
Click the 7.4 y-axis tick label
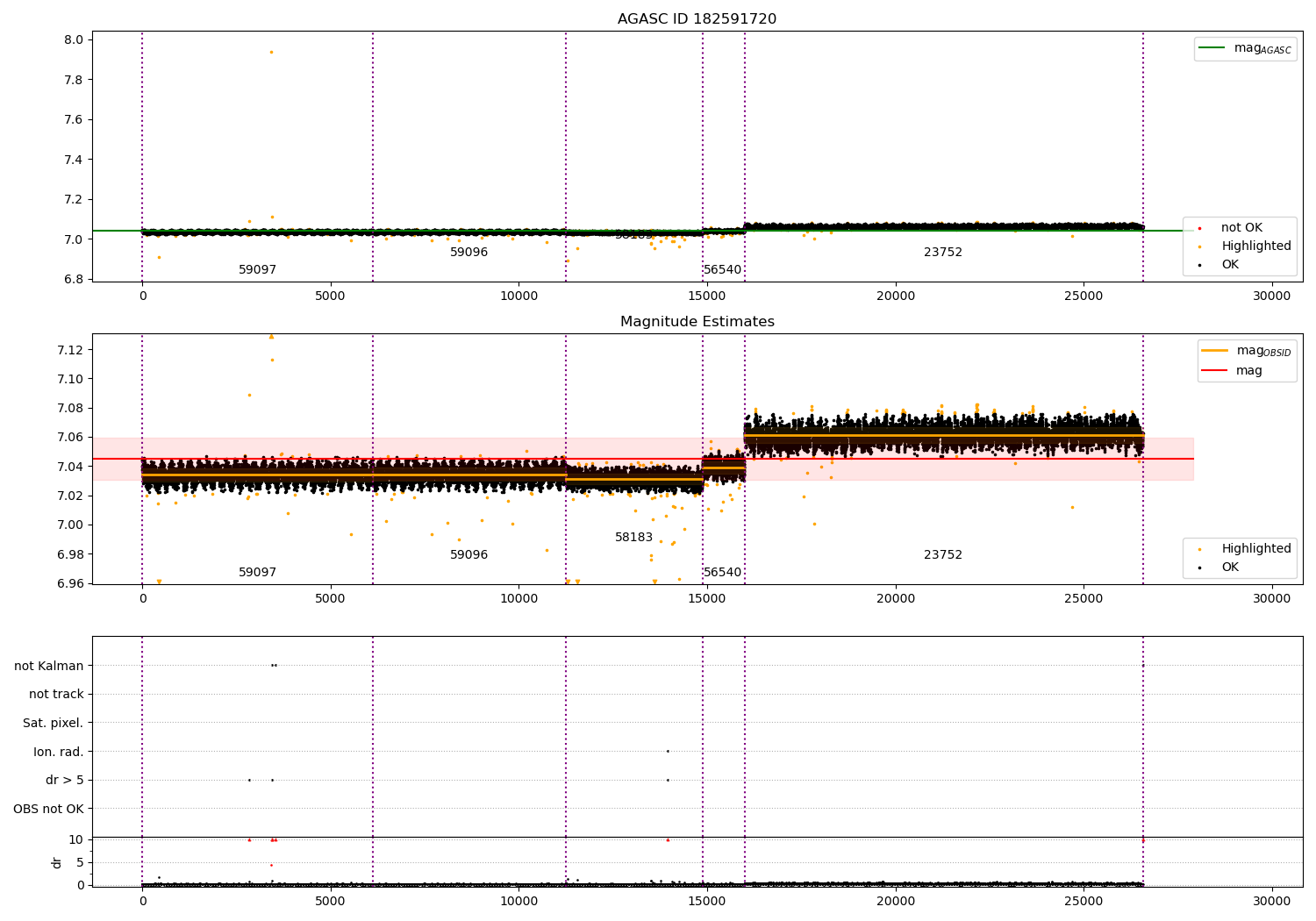coord(74,160)
